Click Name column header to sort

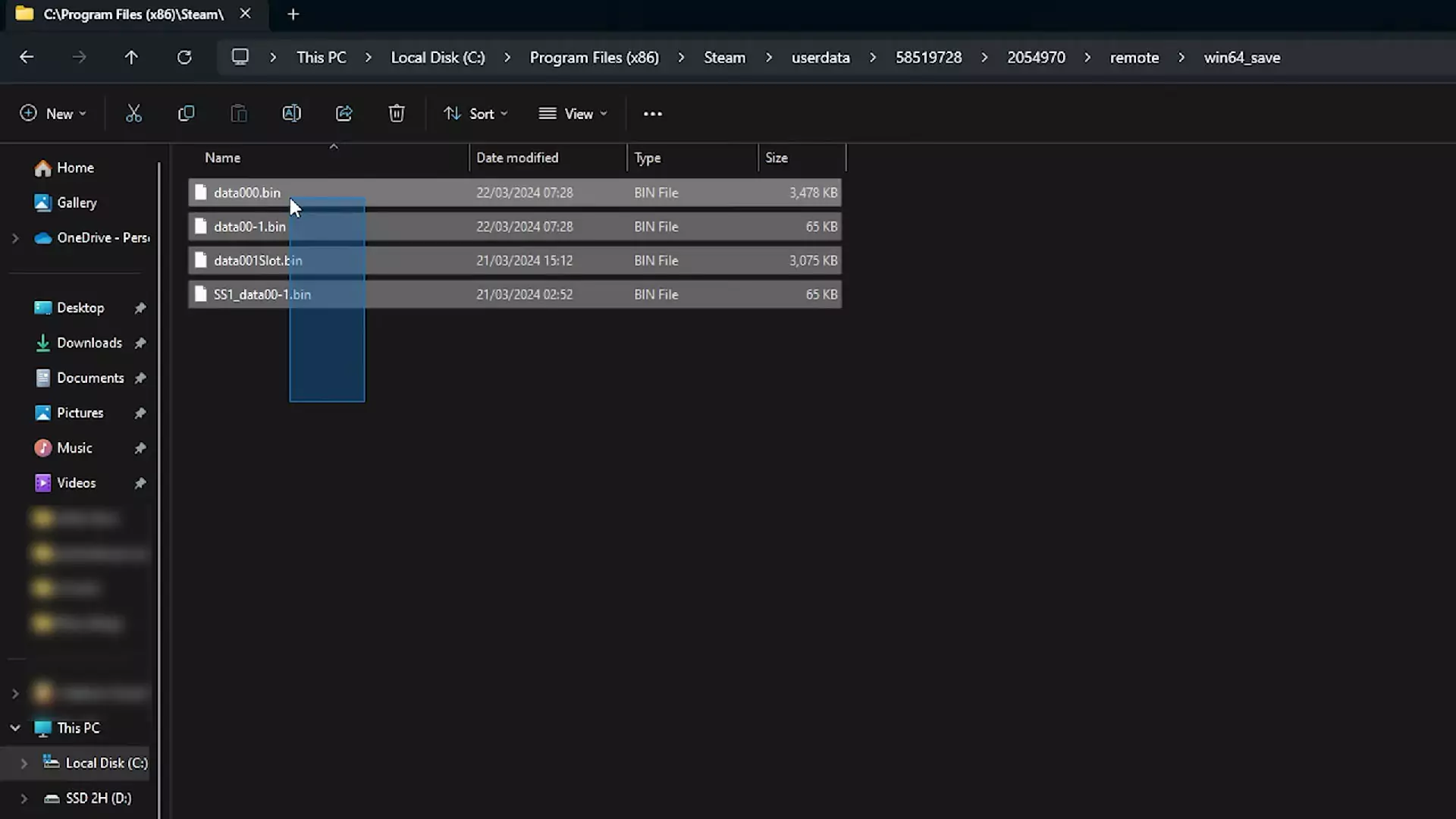coord(222,157)
